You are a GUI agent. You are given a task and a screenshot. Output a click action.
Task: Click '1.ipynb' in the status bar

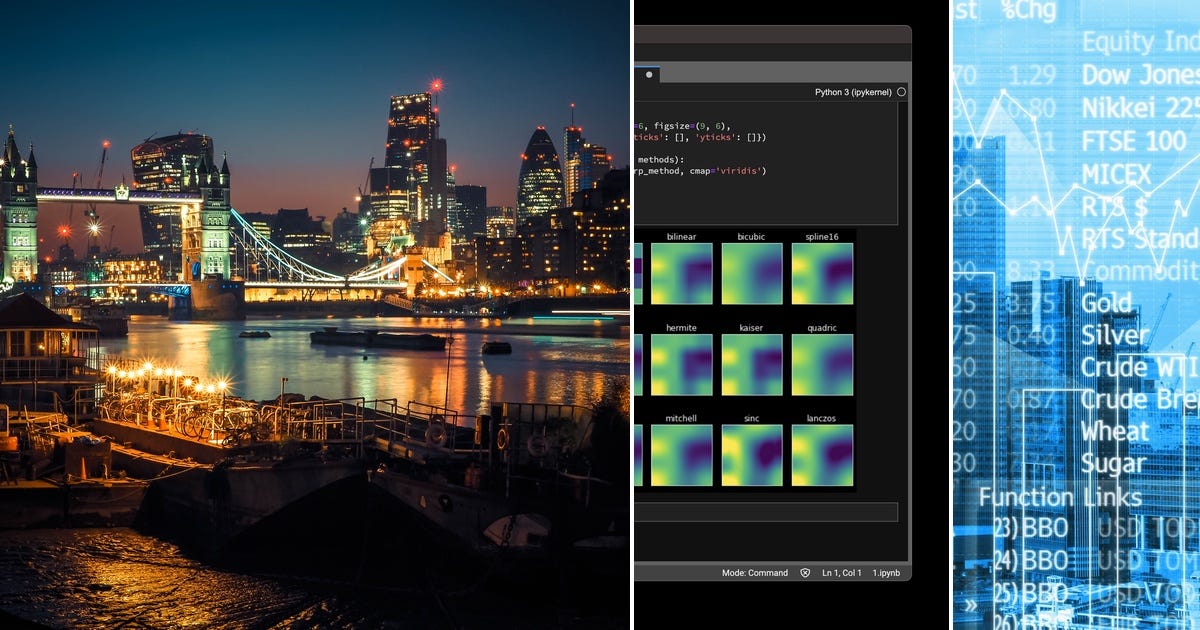click(x=885, y=573)
